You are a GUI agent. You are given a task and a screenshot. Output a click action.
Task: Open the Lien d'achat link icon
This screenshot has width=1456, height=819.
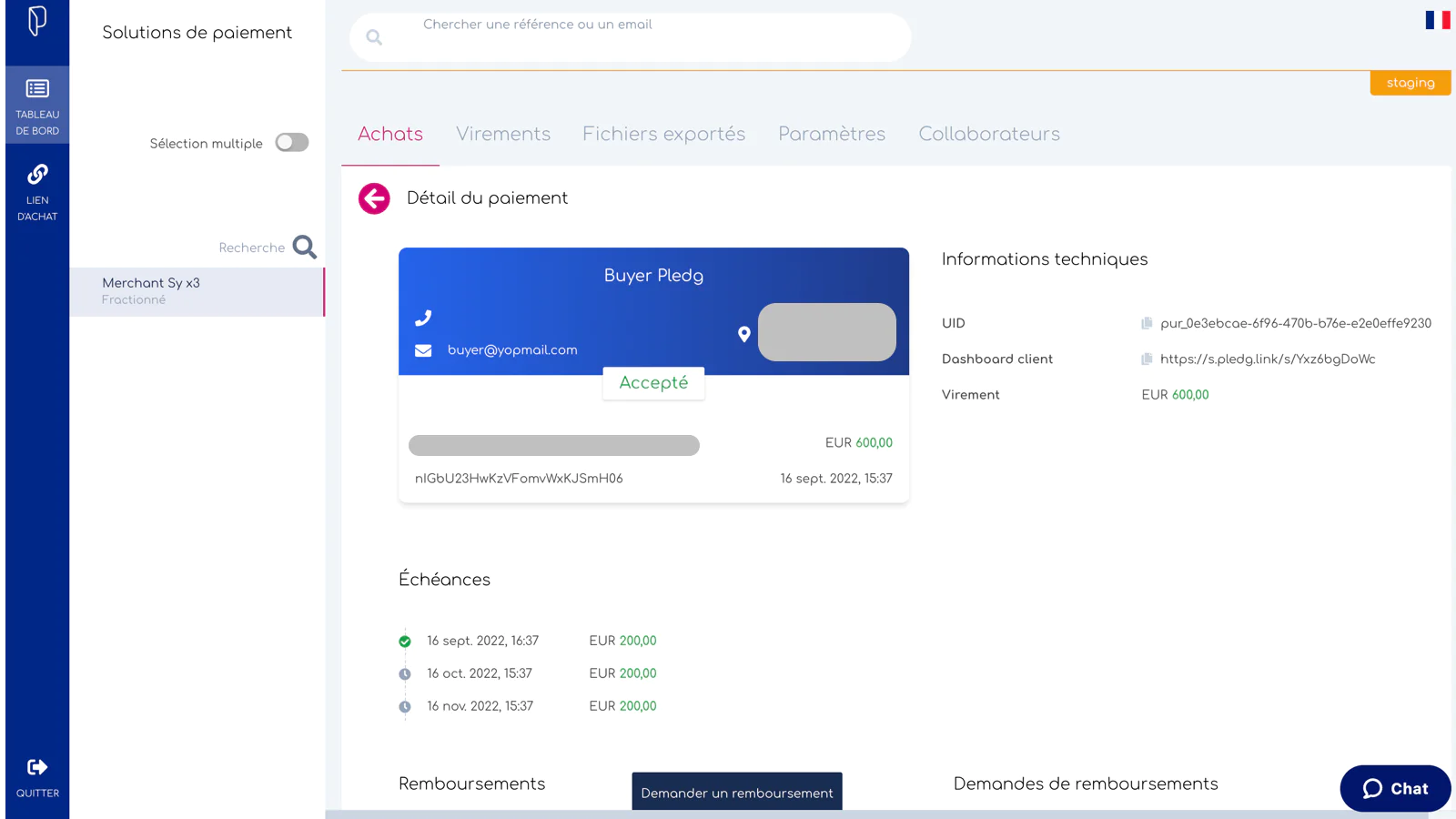point(37,175)
